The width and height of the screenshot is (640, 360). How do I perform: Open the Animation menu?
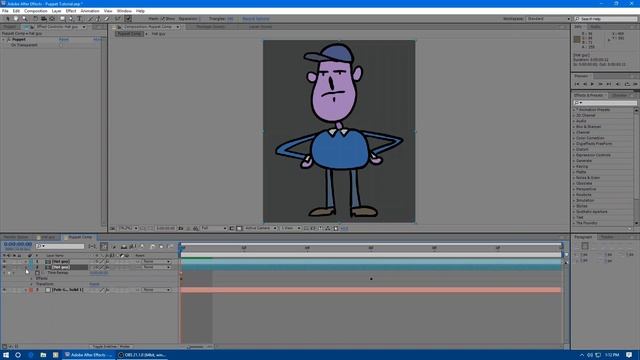tap(89, 11)
